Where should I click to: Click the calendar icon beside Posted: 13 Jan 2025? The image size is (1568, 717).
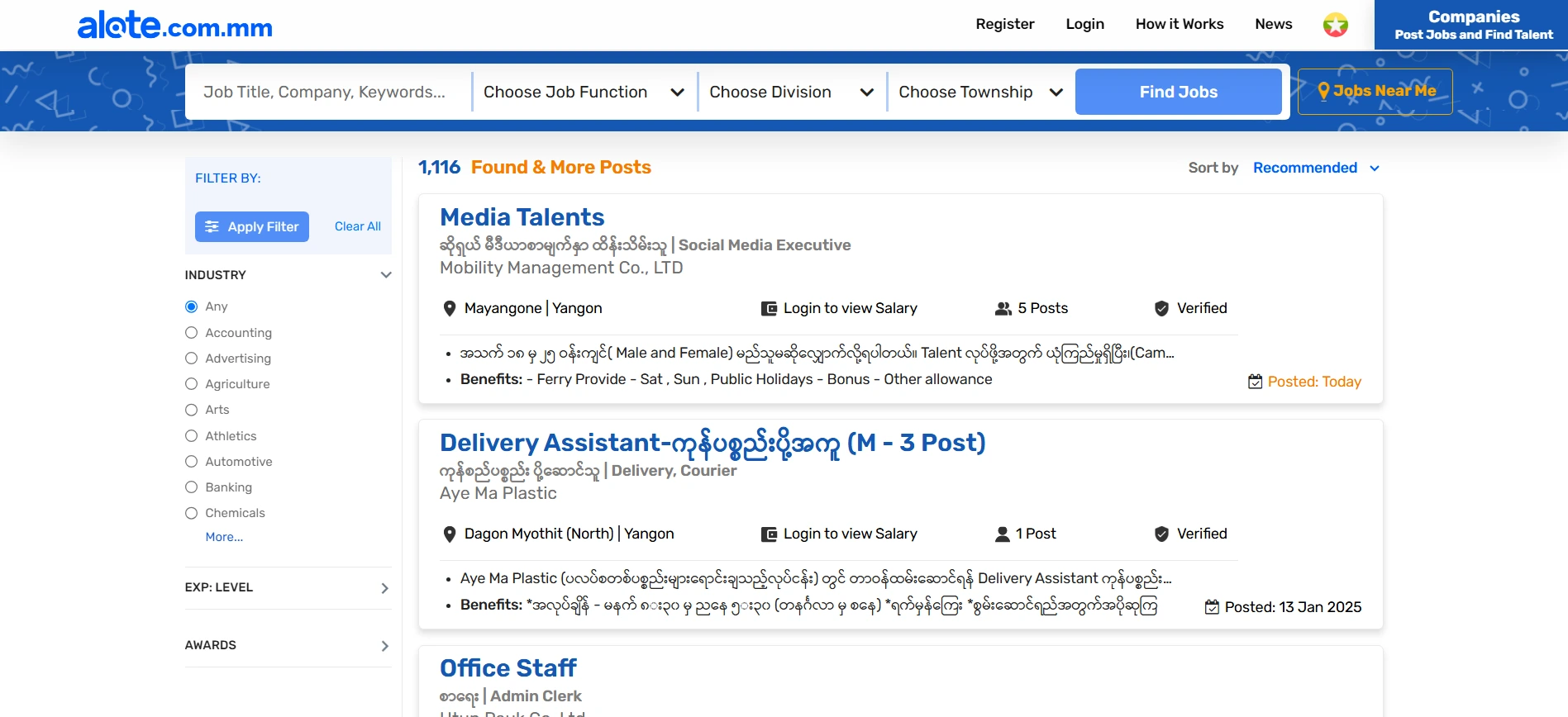1212,607
